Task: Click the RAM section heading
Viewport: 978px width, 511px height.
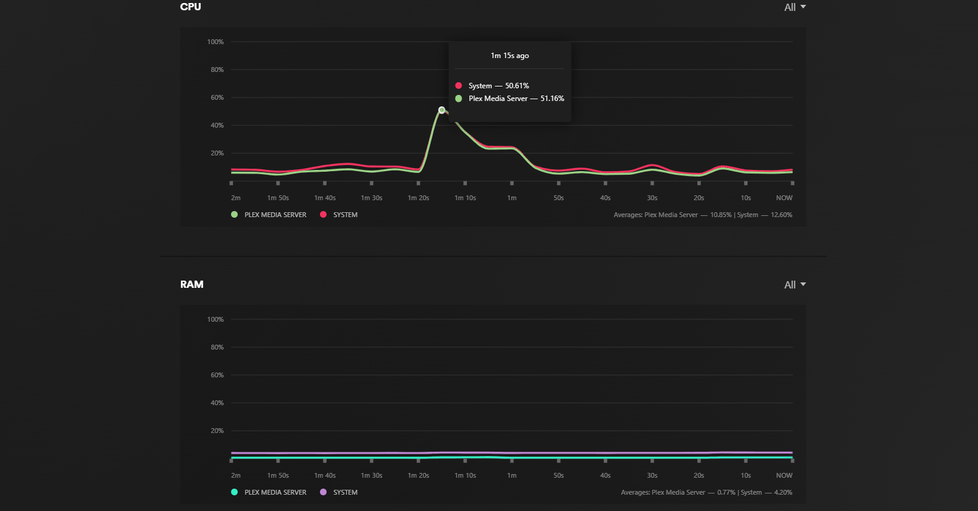Action: (x=191, y=285)
